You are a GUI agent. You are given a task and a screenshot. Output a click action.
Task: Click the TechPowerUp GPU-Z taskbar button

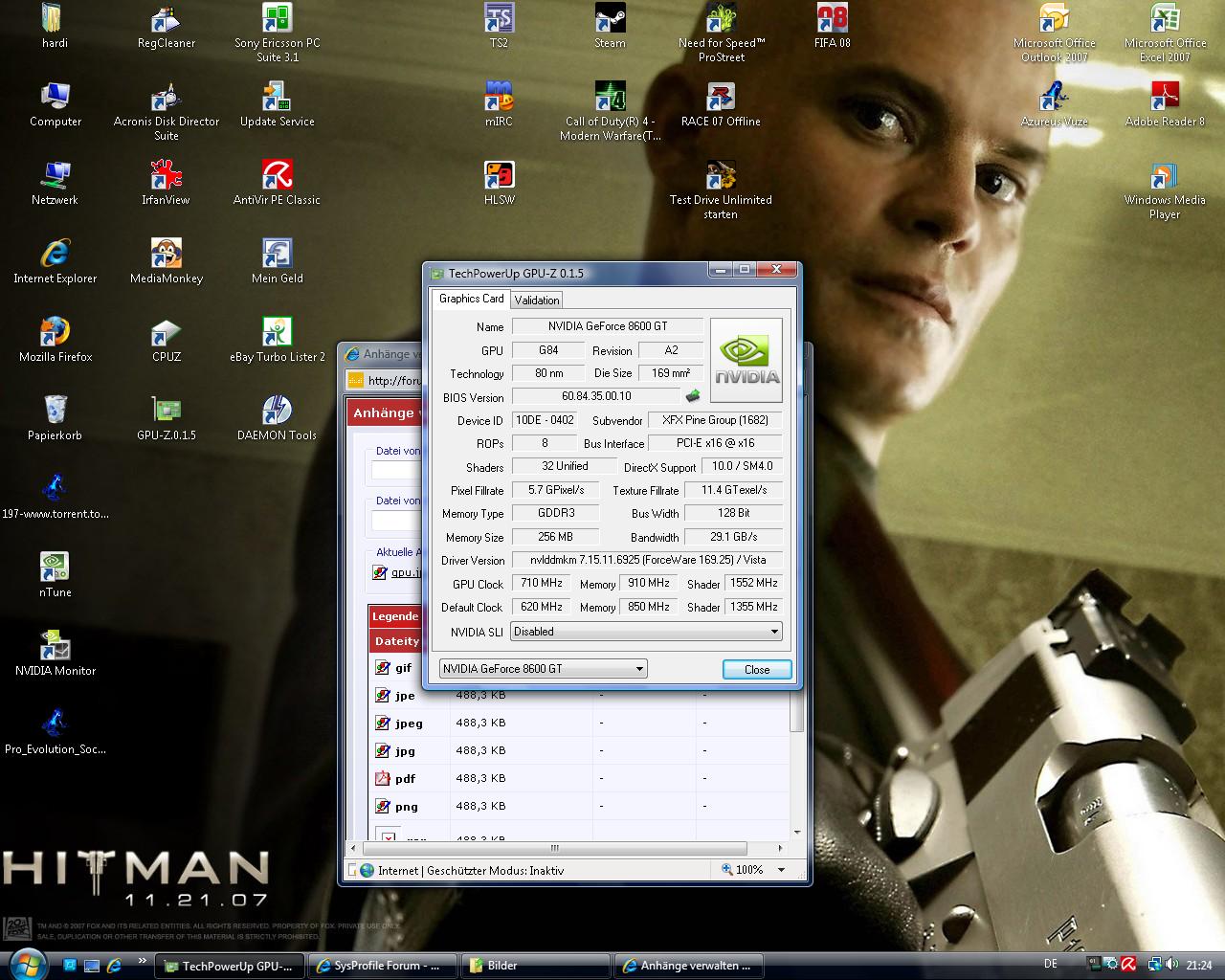point(232,967)
